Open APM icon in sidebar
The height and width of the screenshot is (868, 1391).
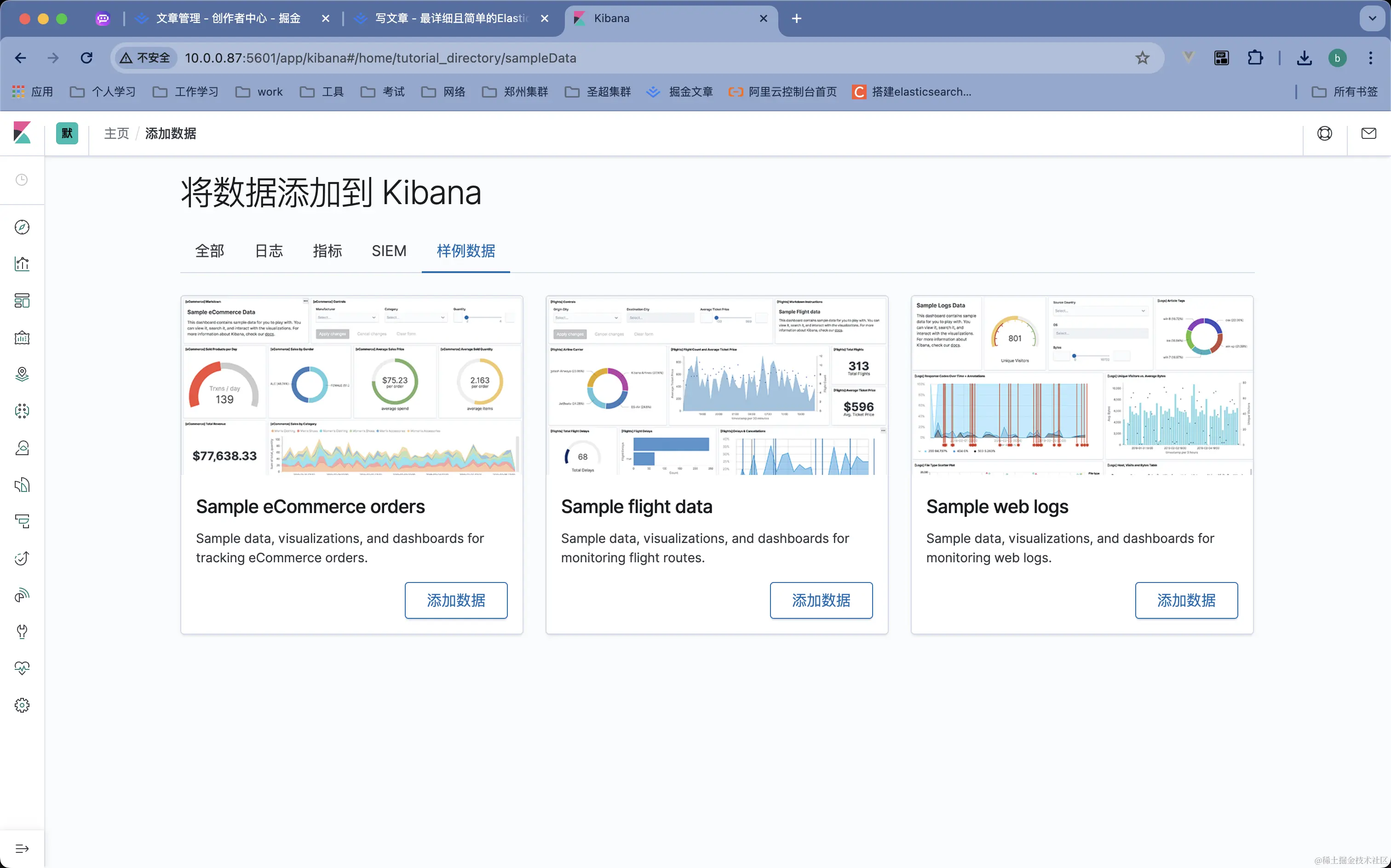(x=22, y=521)
